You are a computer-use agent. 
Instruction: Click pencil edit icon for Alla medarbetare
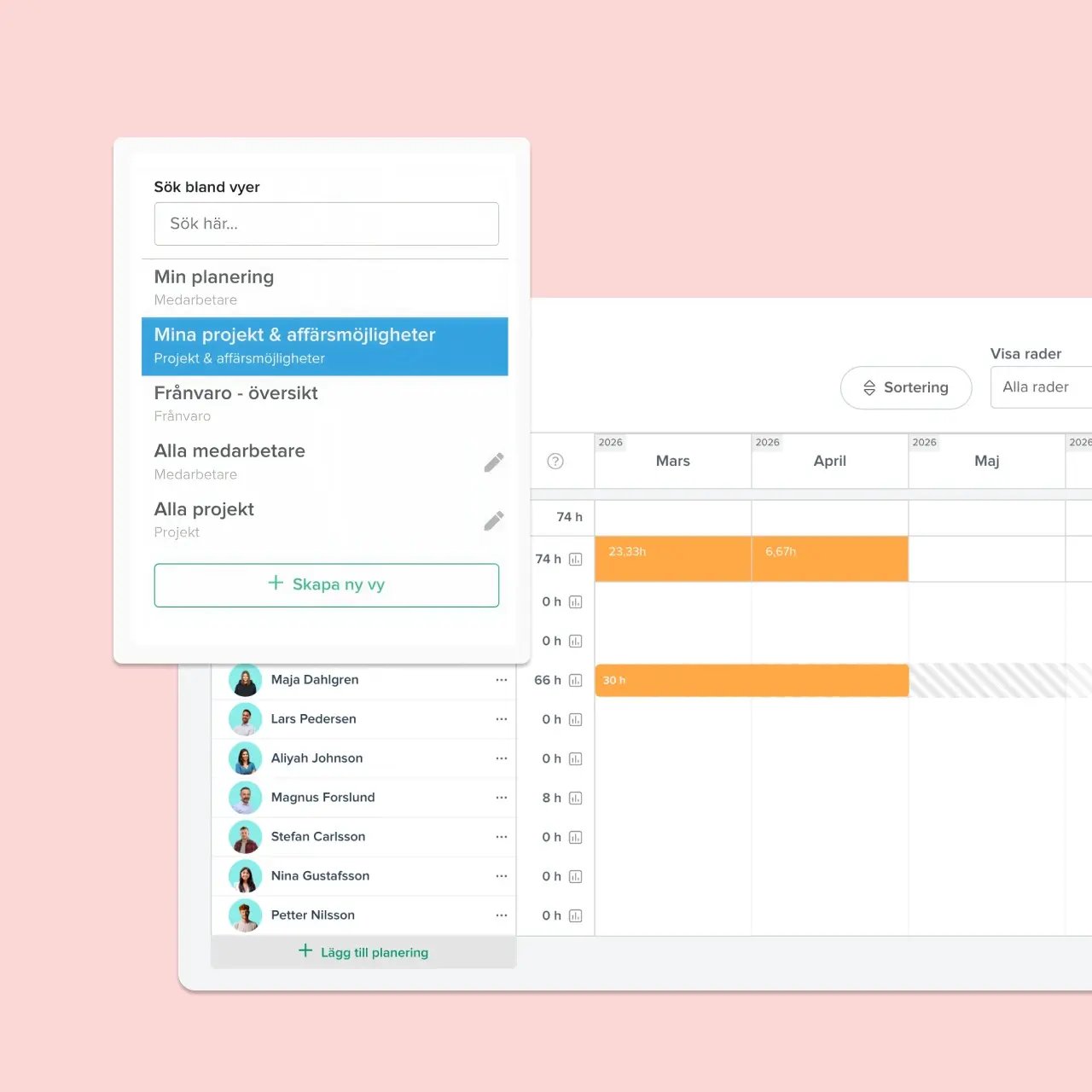click(493, 462)
